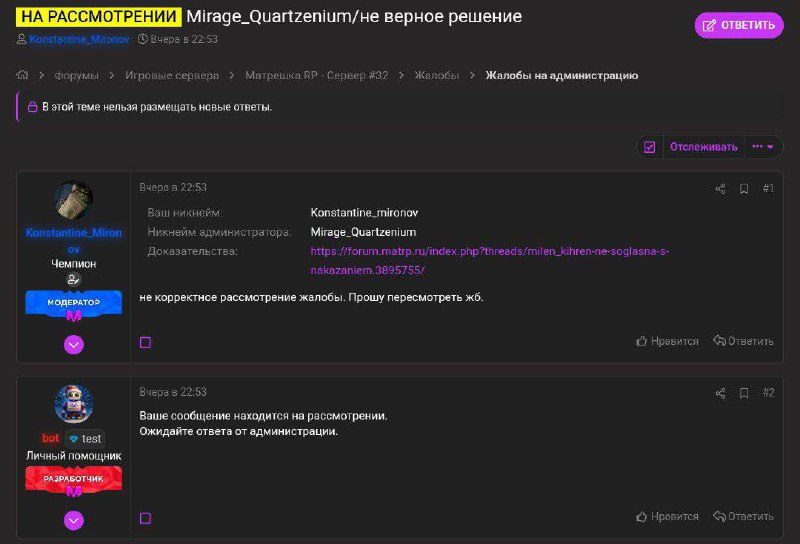This screenshot has width=800, height=544.
Task: Expand user details under bot profile
Action: [x=74, y=520]
